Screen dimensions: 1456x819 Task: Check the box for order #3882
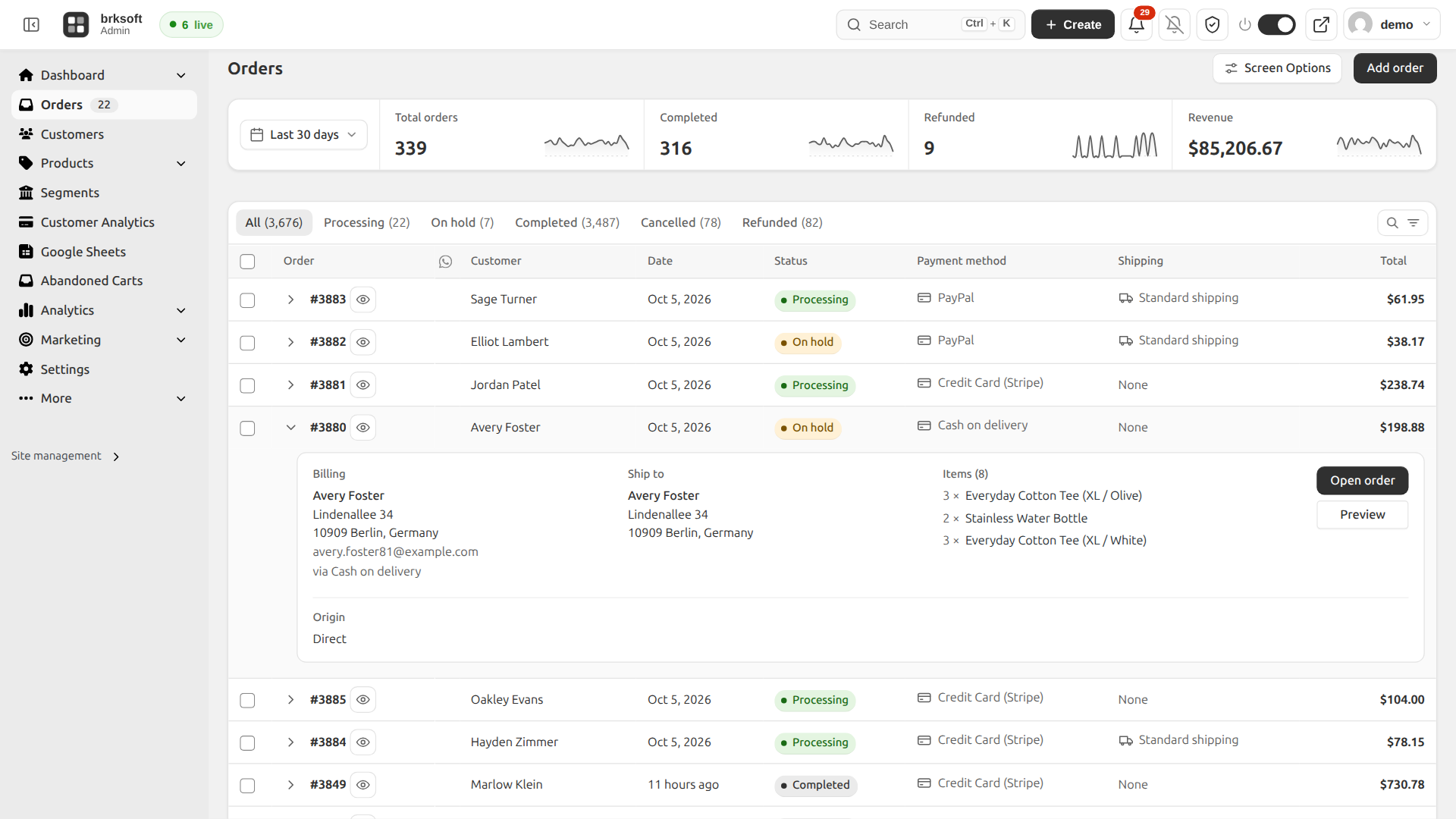(x=247, y=343)
